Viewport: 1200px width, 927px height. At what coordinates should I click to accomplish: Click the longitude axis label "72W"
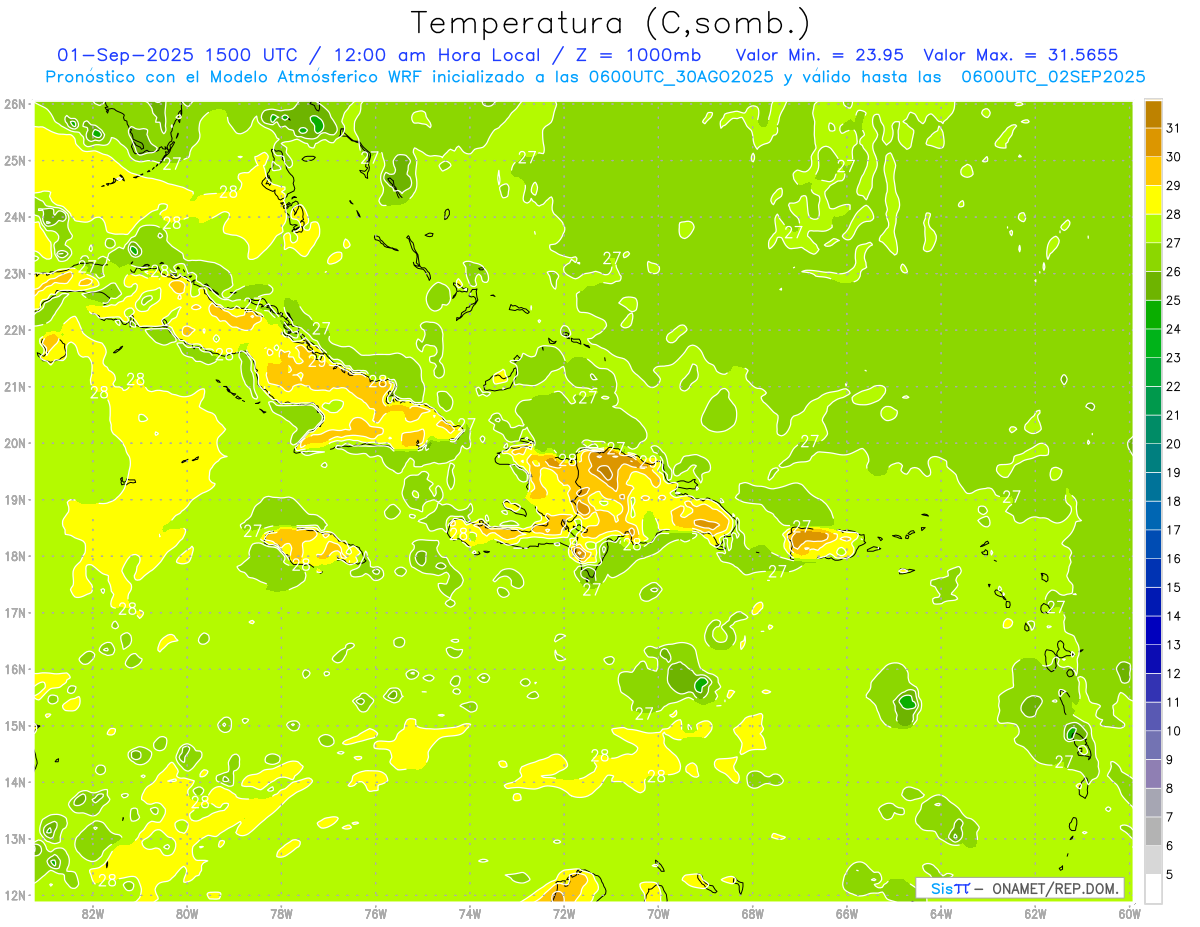pyautogui.click(x=564, y=913)
